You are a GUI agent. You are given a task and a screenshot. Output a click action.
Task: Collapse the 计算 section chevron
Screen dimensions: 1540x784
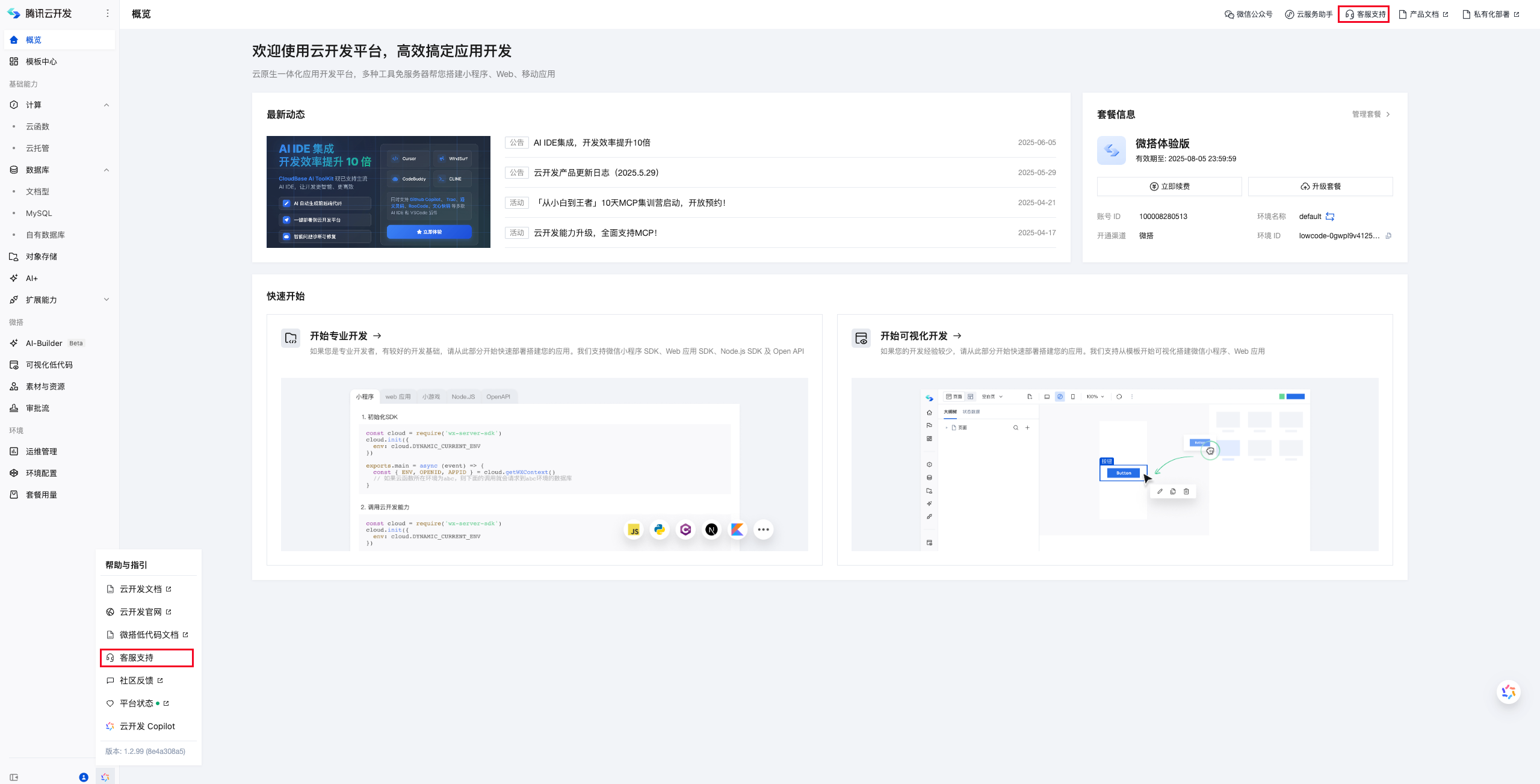pos(107,105)
